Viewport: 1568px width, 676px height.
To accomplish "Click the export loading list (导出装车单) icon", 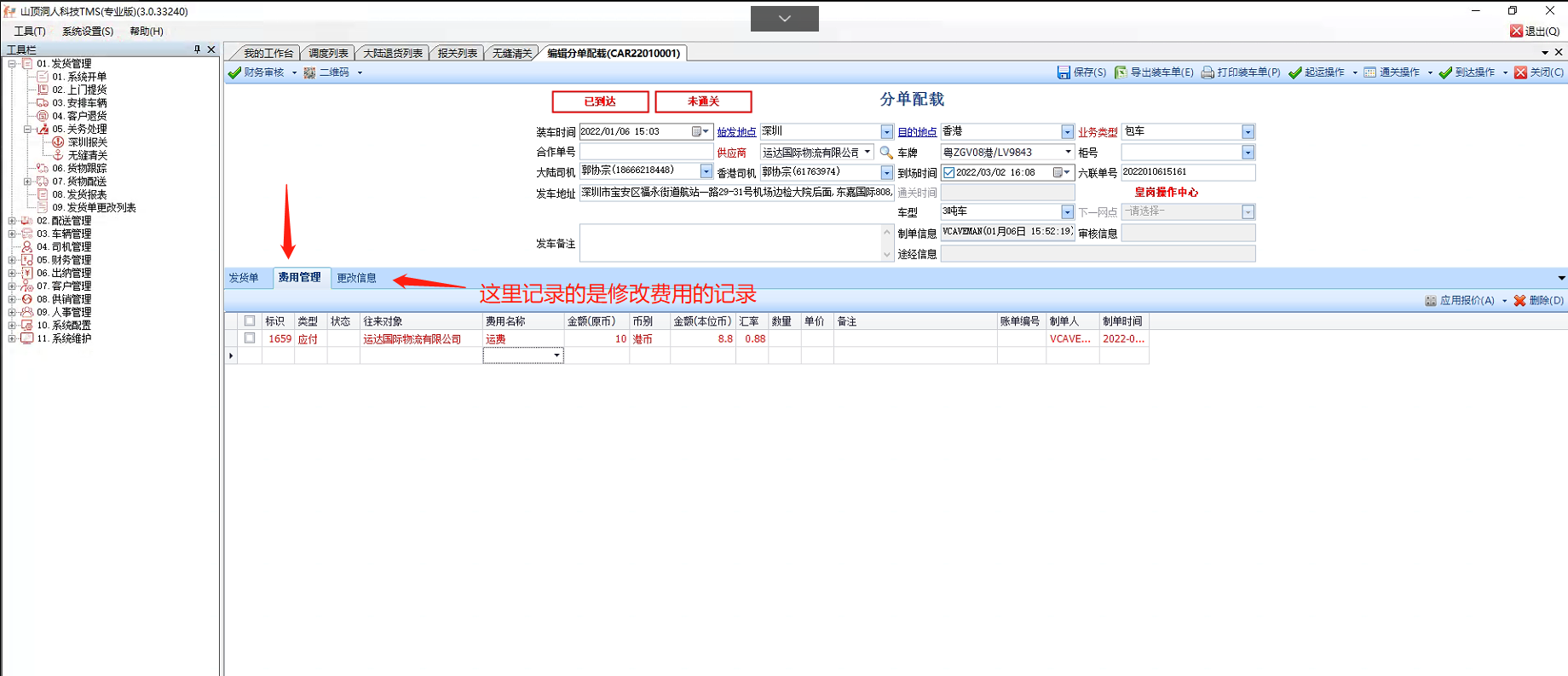I will 1121,72.
